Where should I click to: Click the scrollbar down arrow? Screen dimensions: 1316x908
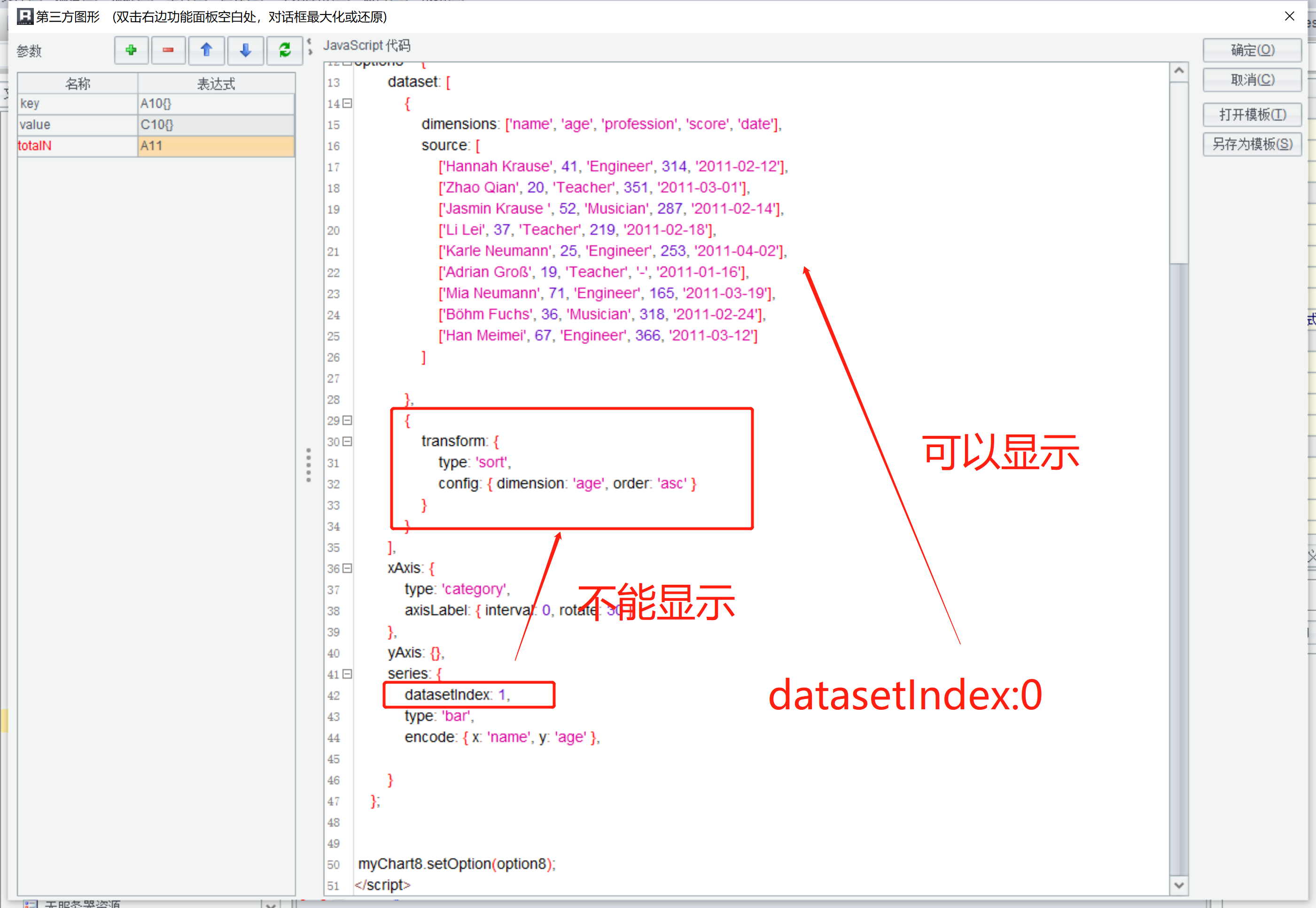click(x=1178, y=885)
